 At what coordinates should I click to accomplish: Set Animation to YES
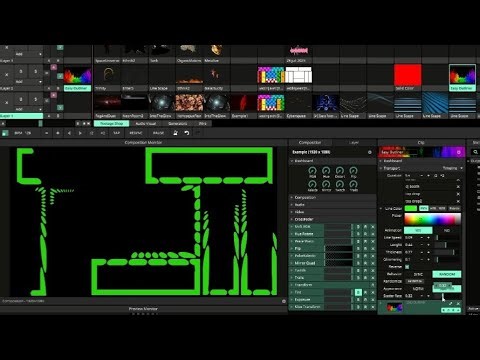point(418,230)
